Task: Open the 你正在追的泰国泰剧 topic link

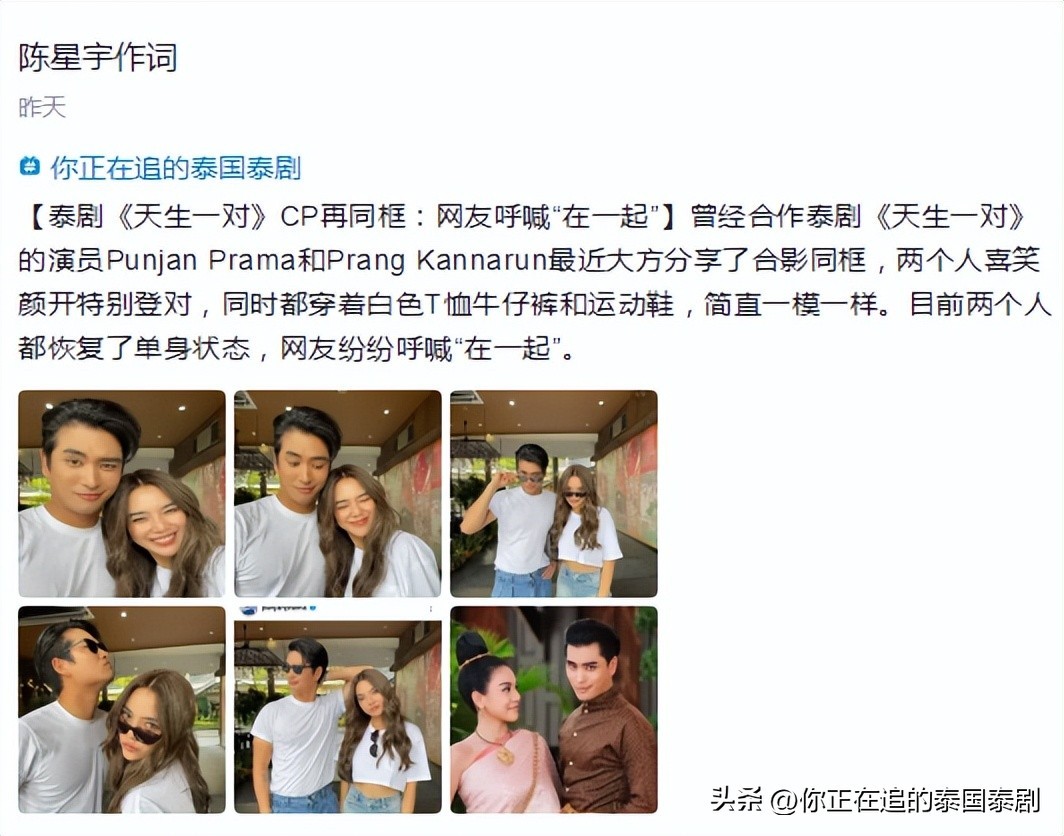Action: [175, 168]
